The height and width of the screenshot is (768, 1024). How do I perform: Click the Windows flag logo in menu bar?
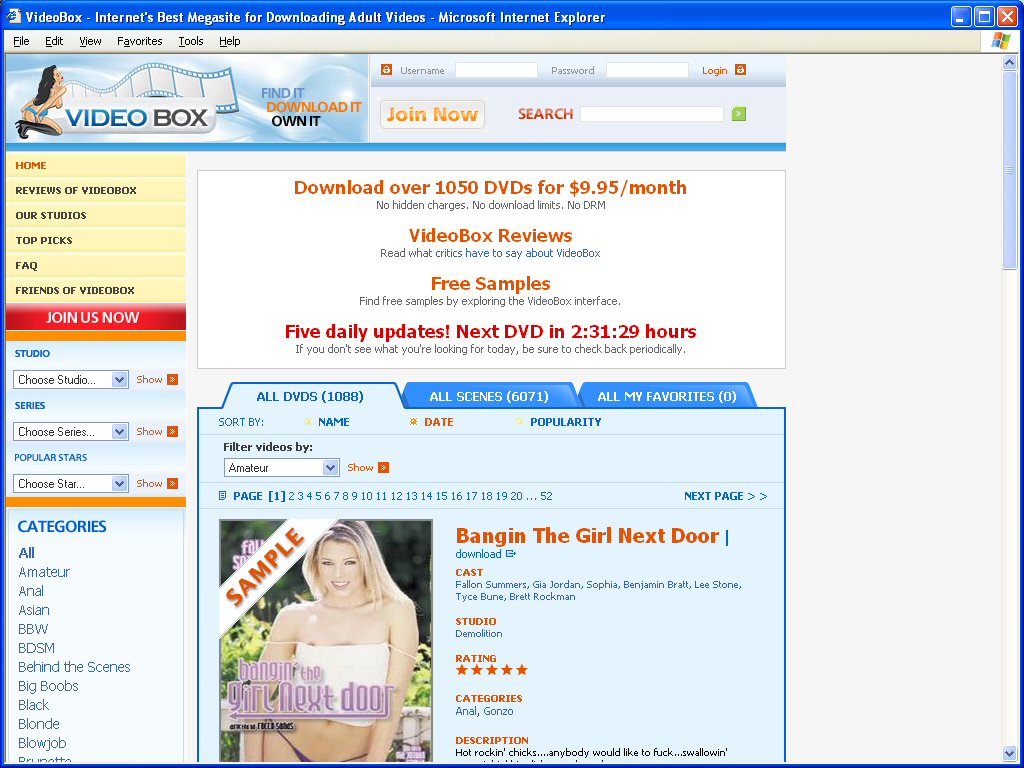pos(1000,41)
